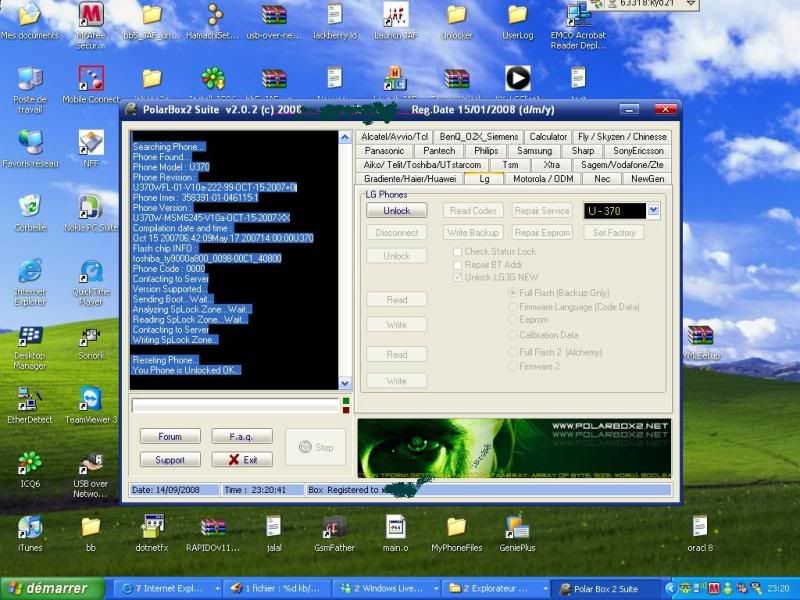Image resolution: width=800 pixels, height=600 pixels.
Task: Open MyPhoneFiles folder icon
Action: point(457,533)
